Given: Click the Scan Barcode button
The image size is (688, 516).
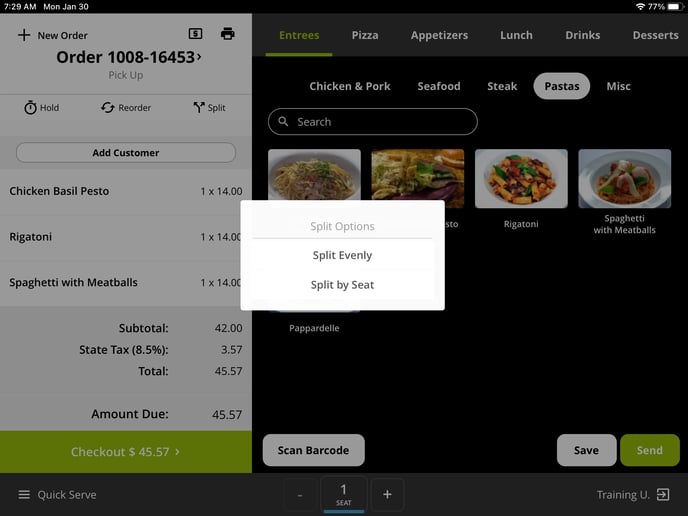Looking at the screenshot, I should click(x=313, y=450).
